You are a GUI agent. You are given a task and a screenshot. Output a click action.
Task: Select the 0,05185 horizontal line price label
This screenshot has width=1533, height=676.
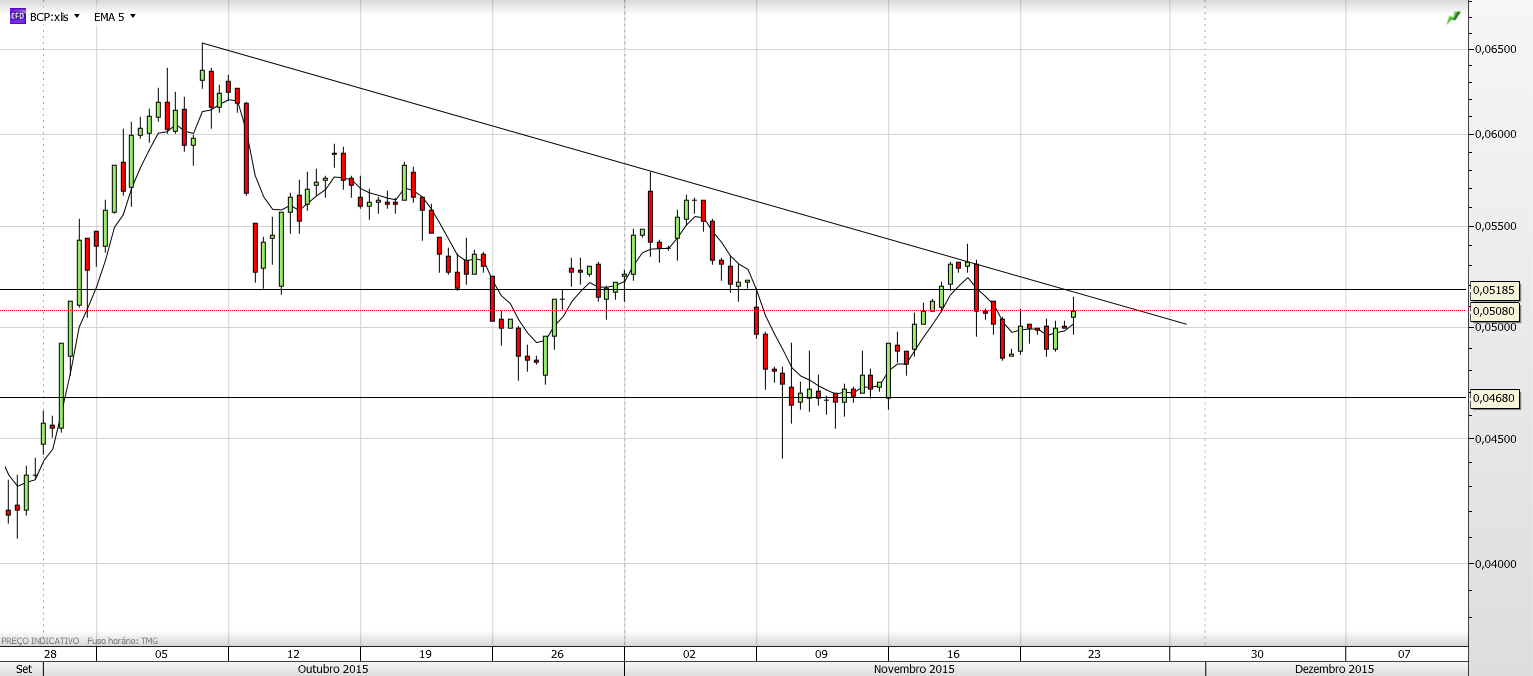point(1494,290)
